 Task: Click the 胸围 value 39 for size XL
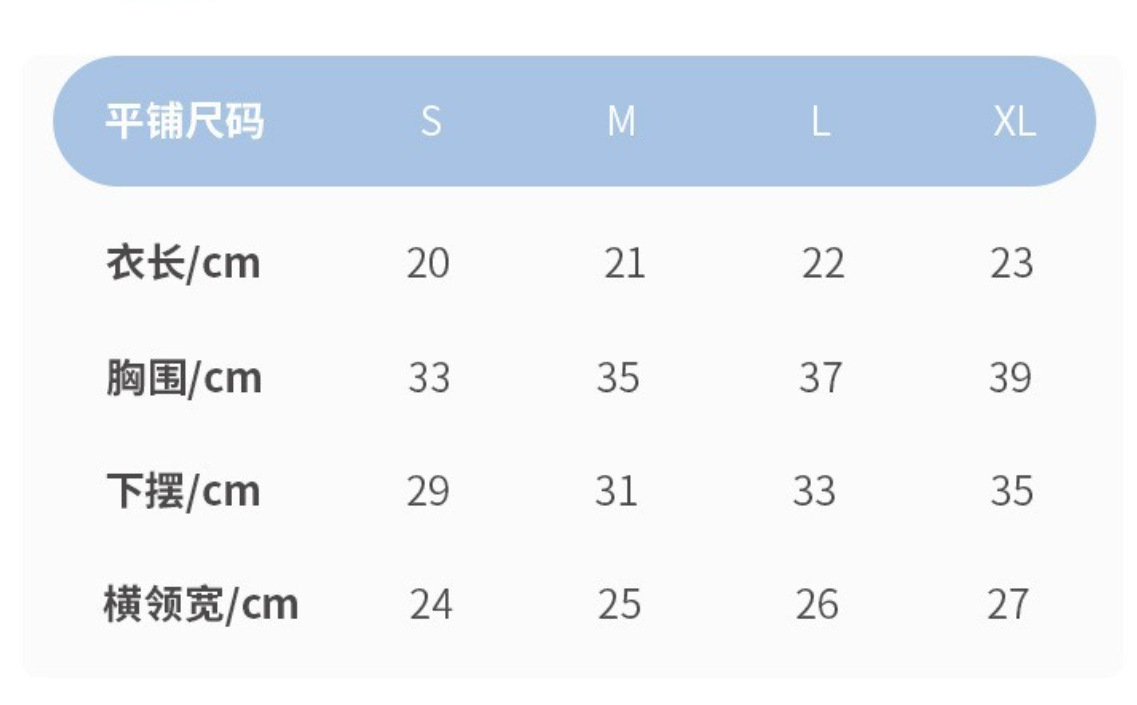(1010, 379)
